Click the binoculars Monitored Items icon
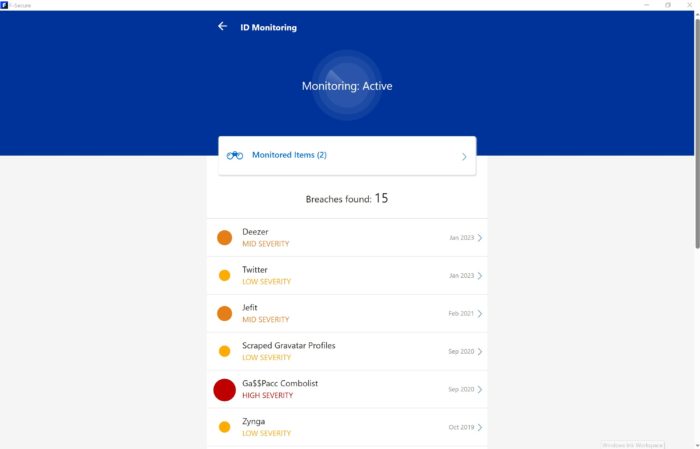 coord(235,155)
